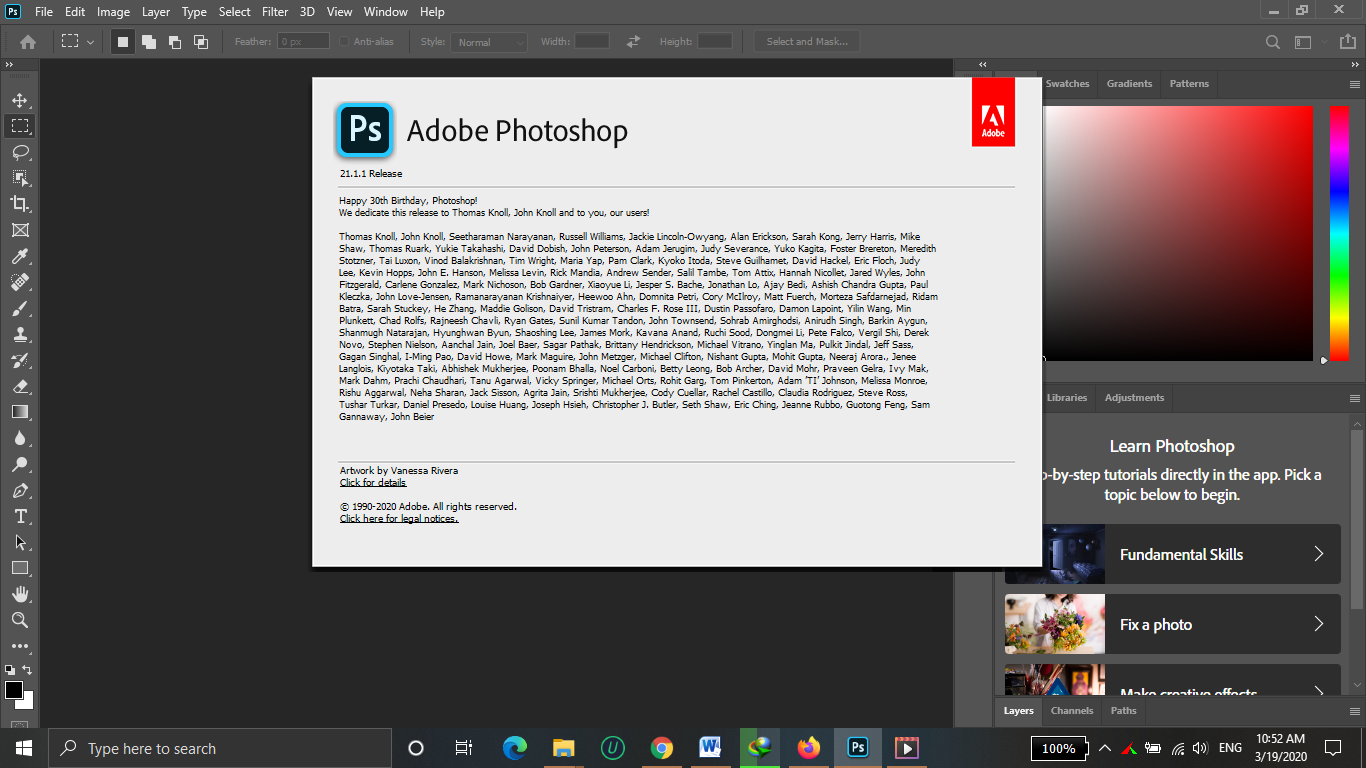Toggle the Anti-alias checkbox
Screen dimensions: 1366x768
344,42
